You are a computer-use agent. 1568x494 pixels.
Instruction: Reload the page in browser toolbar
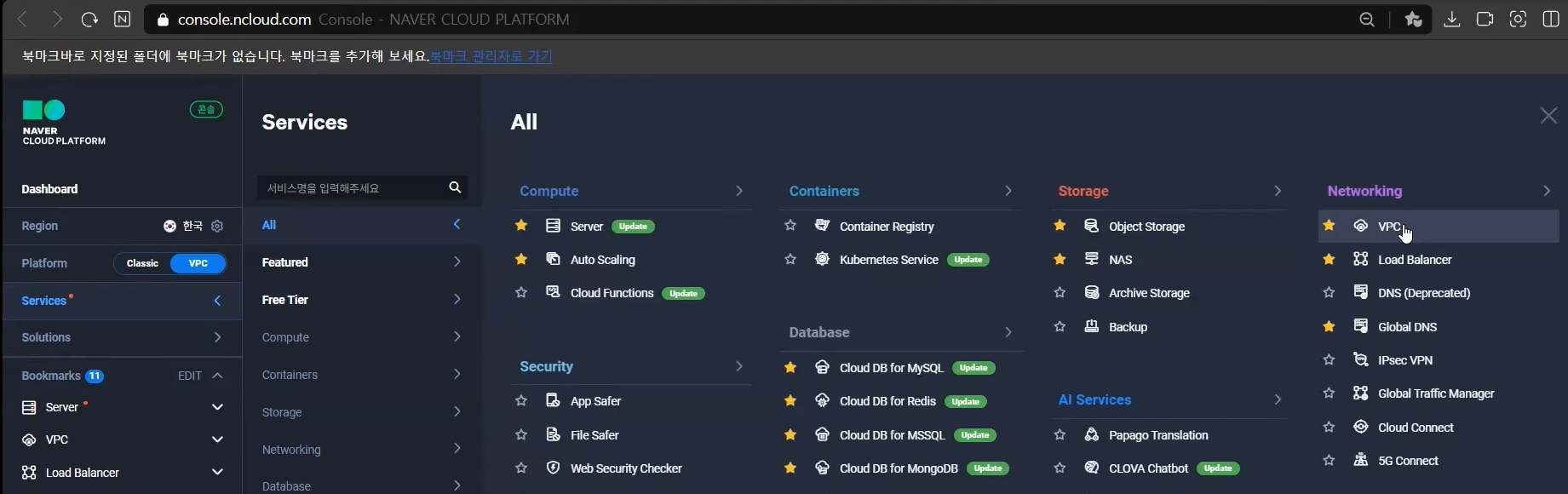(x=89, y=19)
